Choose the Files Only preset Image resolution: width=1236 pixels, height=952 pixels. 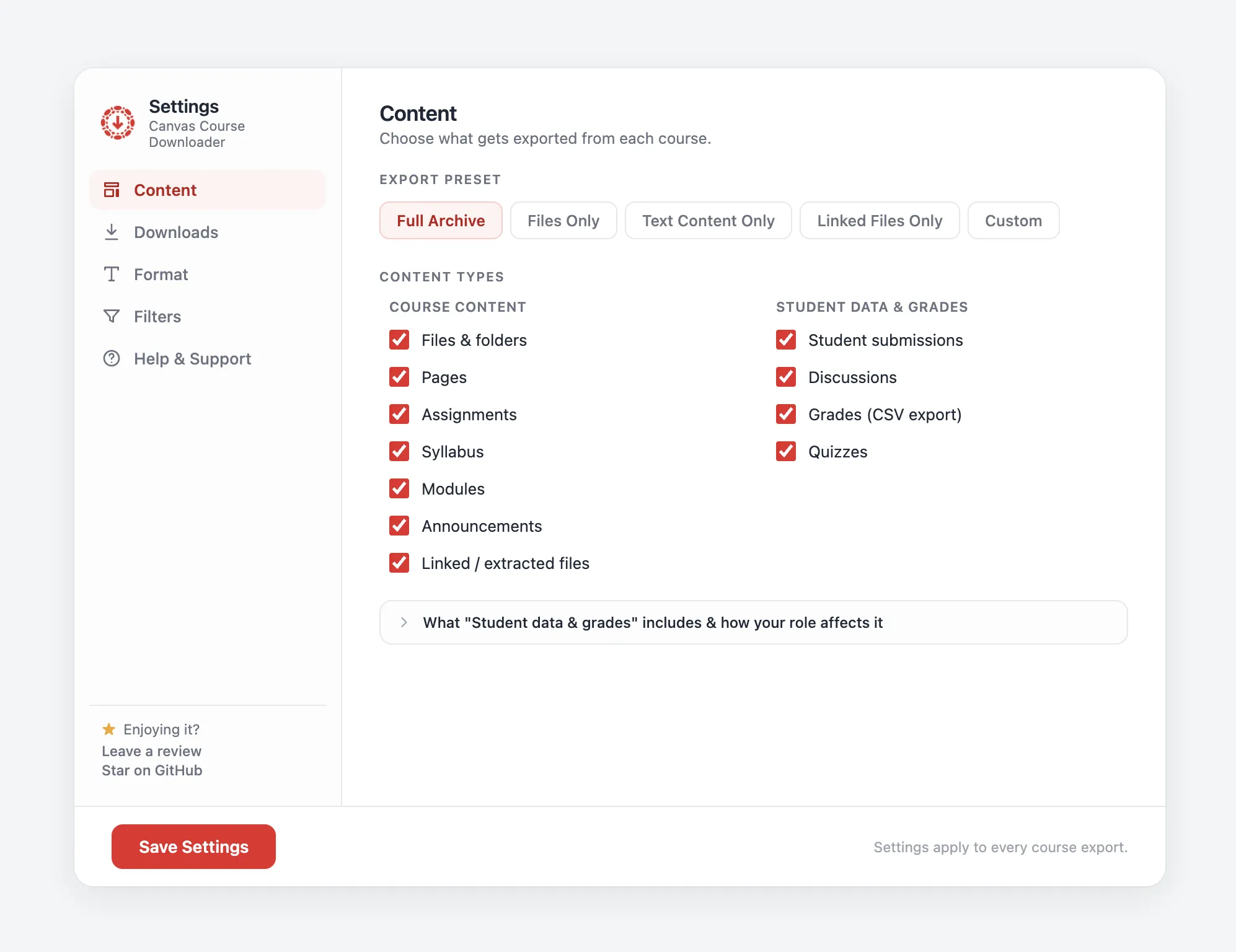[x=563, y=220]
